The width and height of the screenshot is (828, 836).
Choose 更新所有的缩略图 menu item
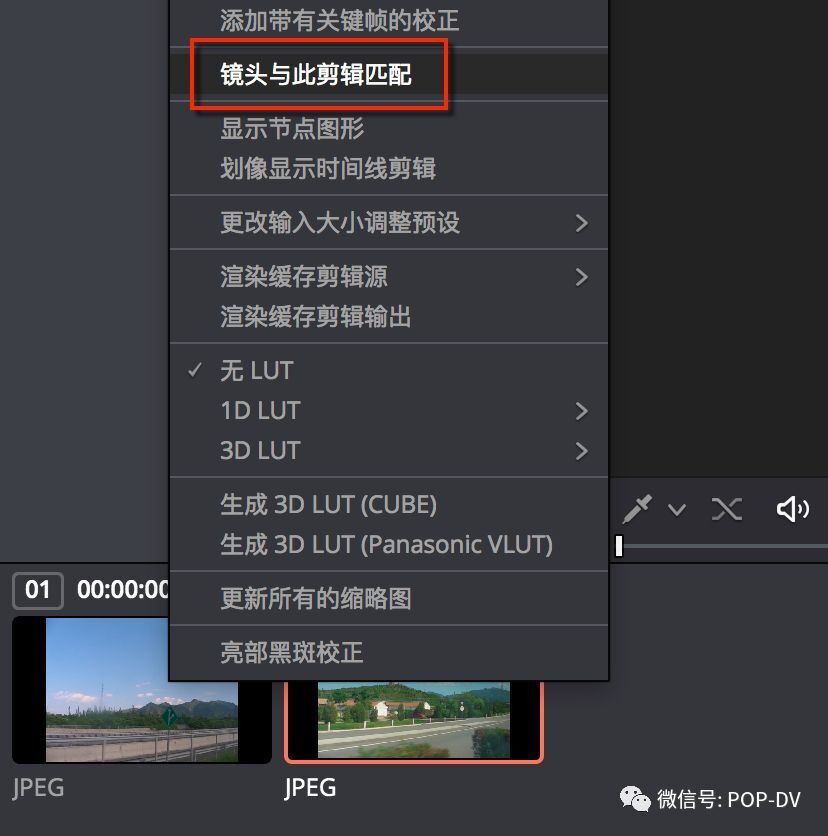[389, 598]
